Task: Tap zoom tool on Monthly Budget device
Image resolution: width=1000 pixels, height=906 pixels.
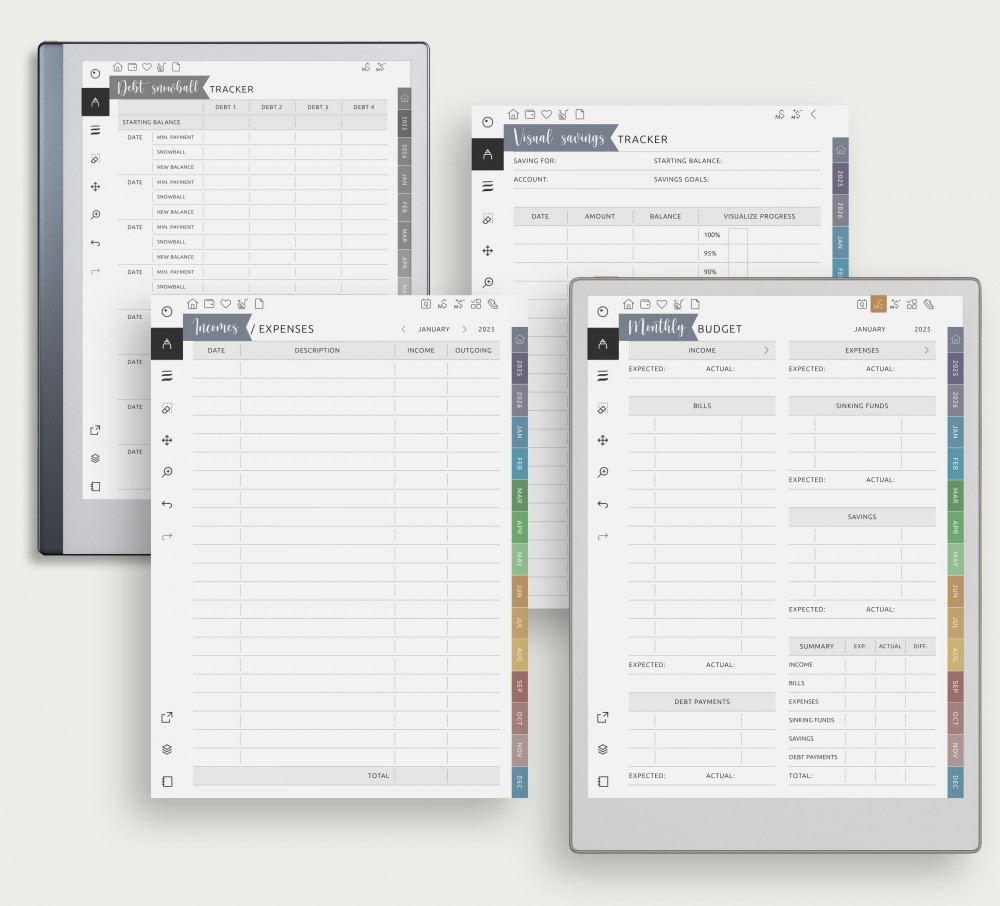Action: (x=603, y=472)
